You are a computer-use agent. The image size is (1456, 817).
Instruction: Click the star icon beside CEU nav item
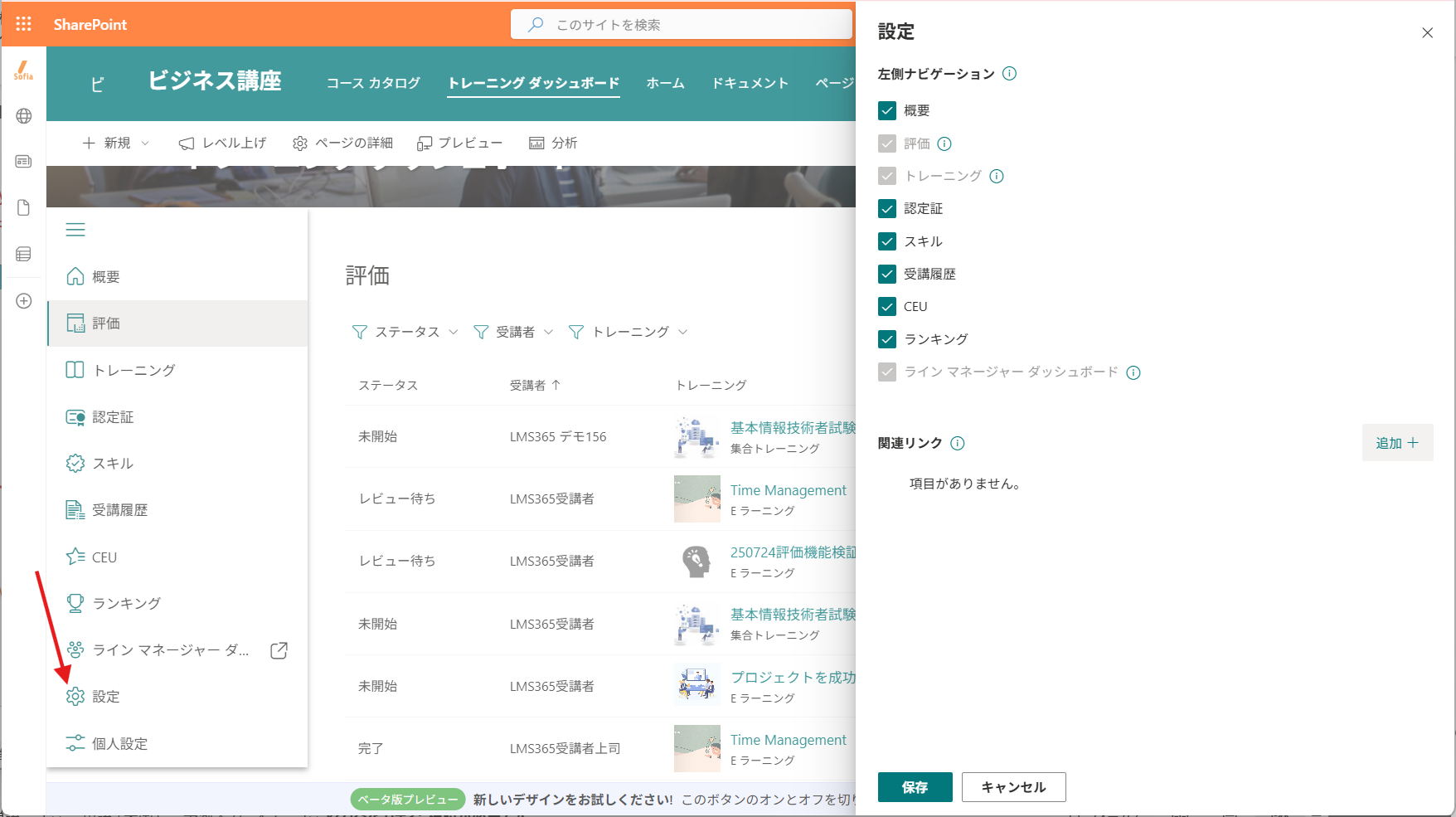75,557
